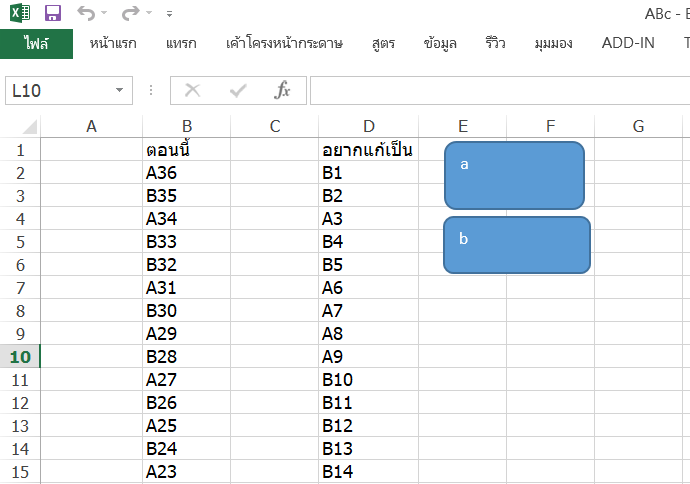The width and height of the screenshot is (690, 484).
Task: Click the blue rounded shape labeled b
Action: (516, 245)
